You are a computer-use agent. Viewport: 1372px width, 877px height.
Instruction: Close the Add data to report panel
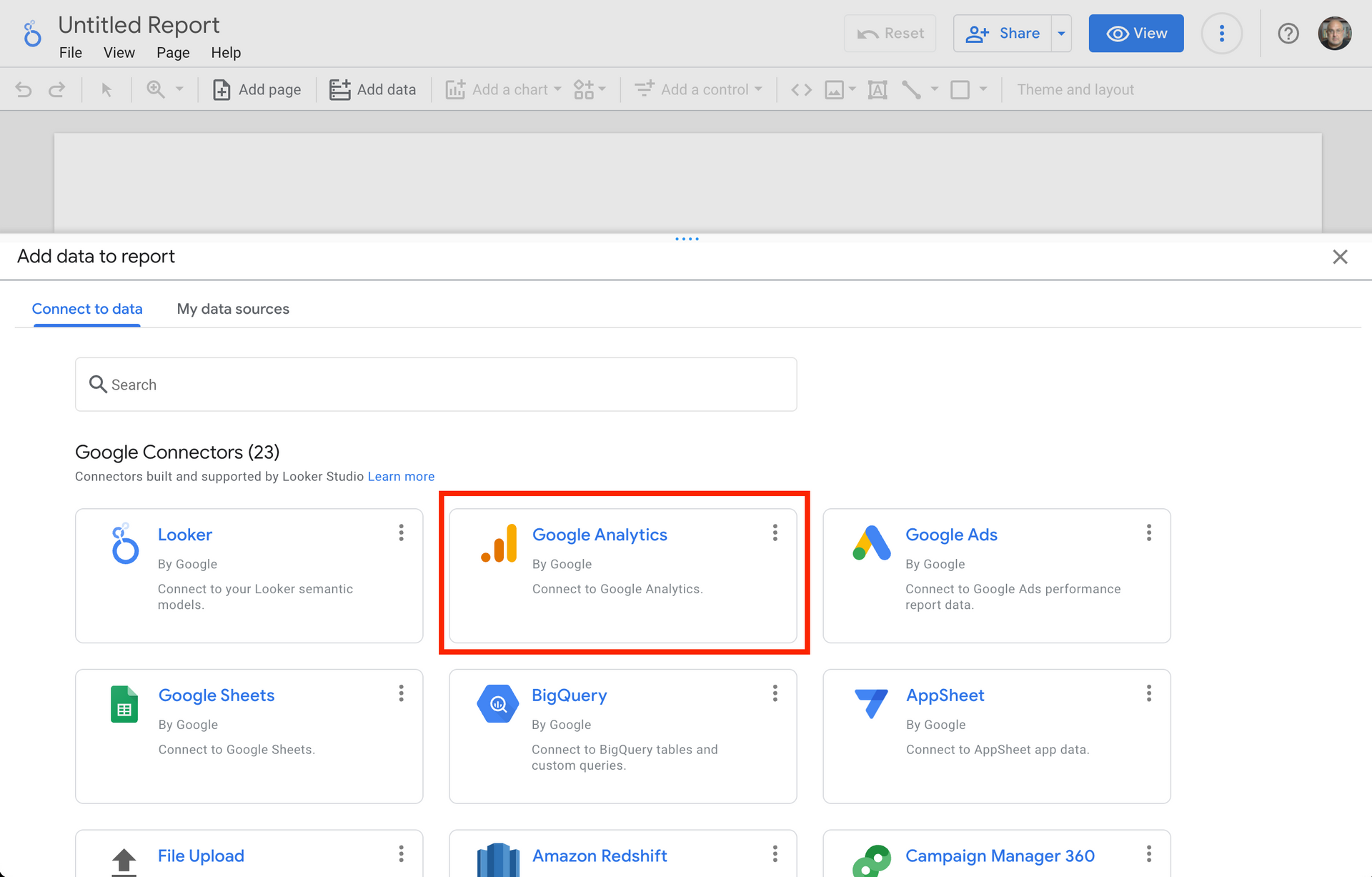[1340, 257]
